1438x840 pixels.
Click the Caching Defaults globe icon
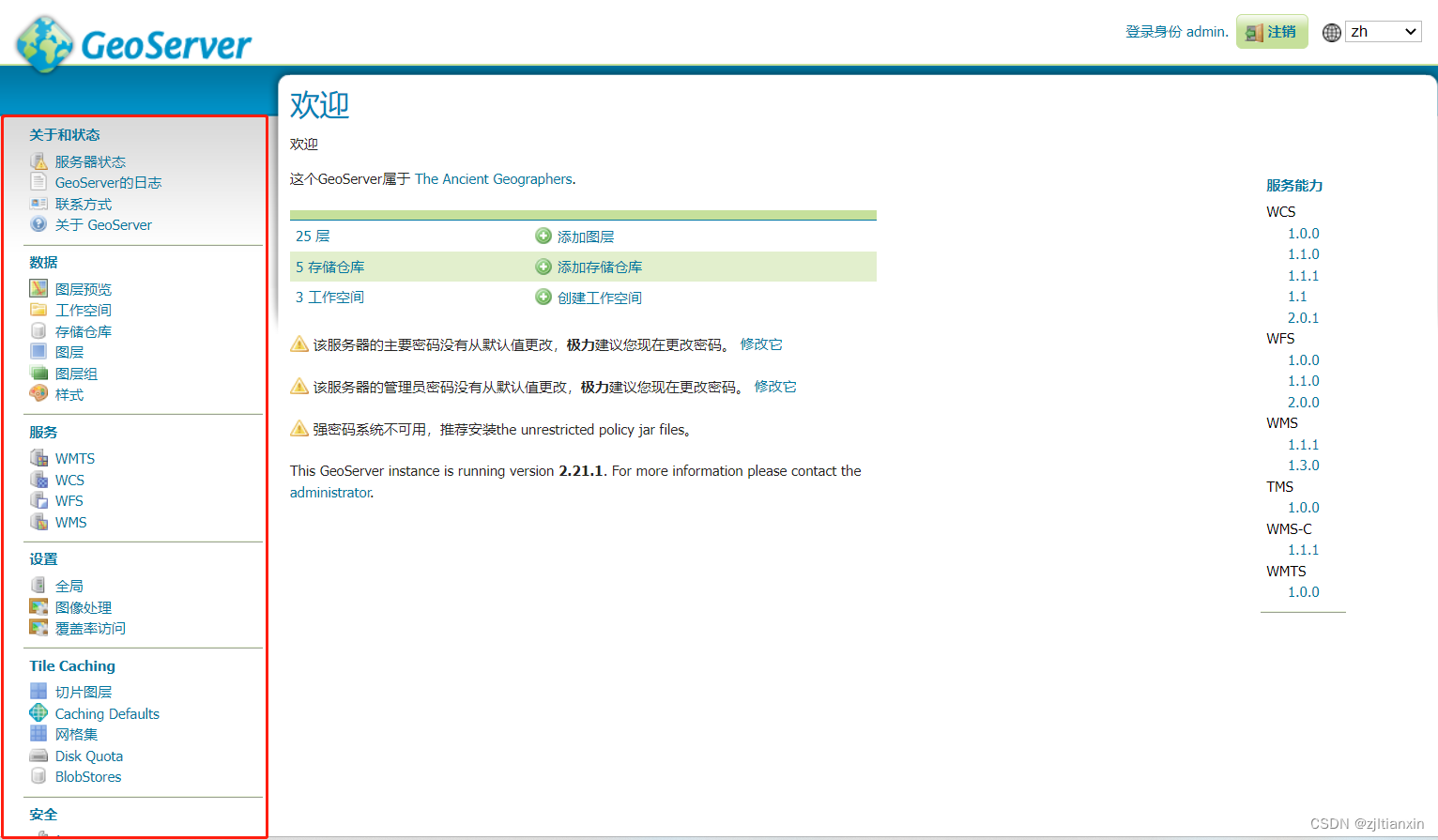click(38, 713)
